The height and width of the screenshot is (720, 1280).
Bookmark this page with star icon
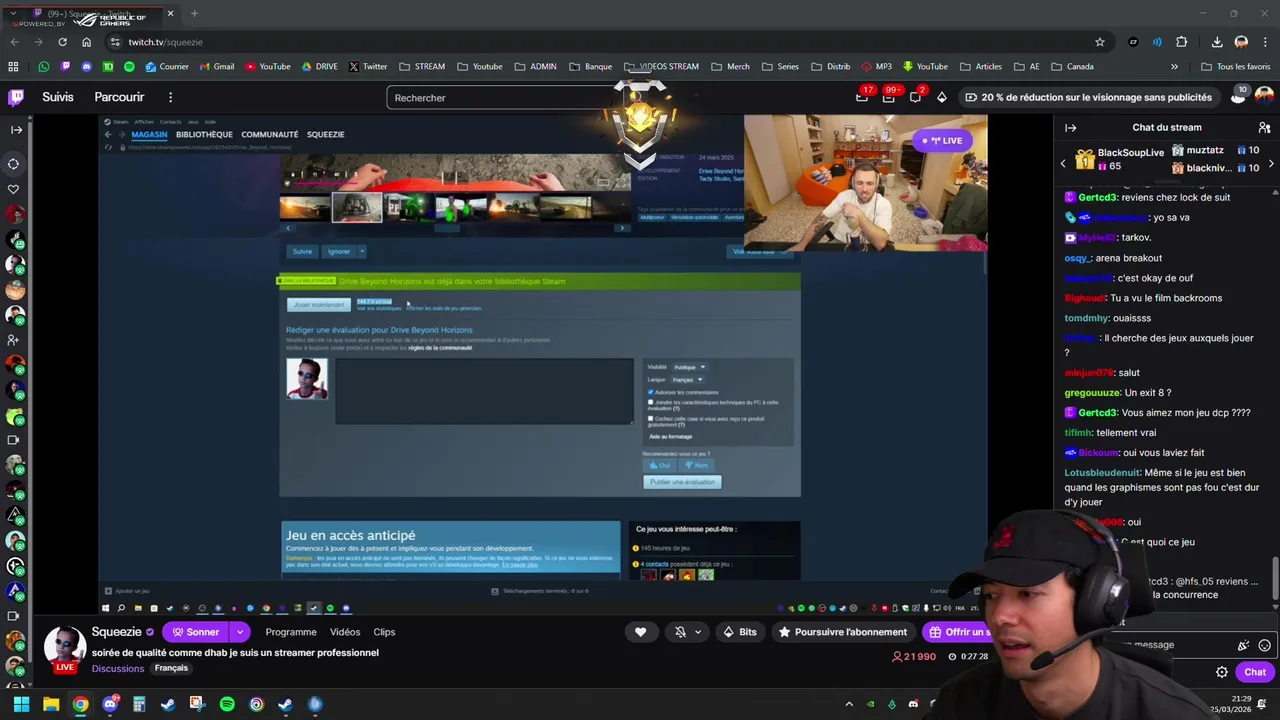pyautogui.click(x=1099, y=42)
